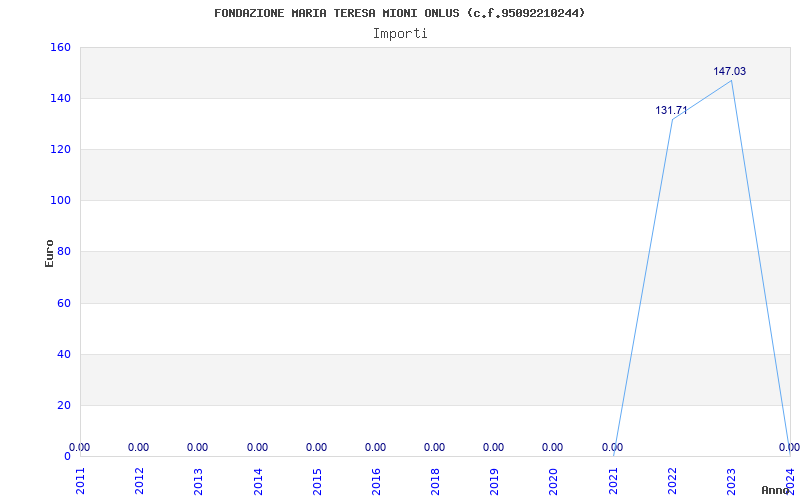Select the 2019 year axis label

[494, 481]
